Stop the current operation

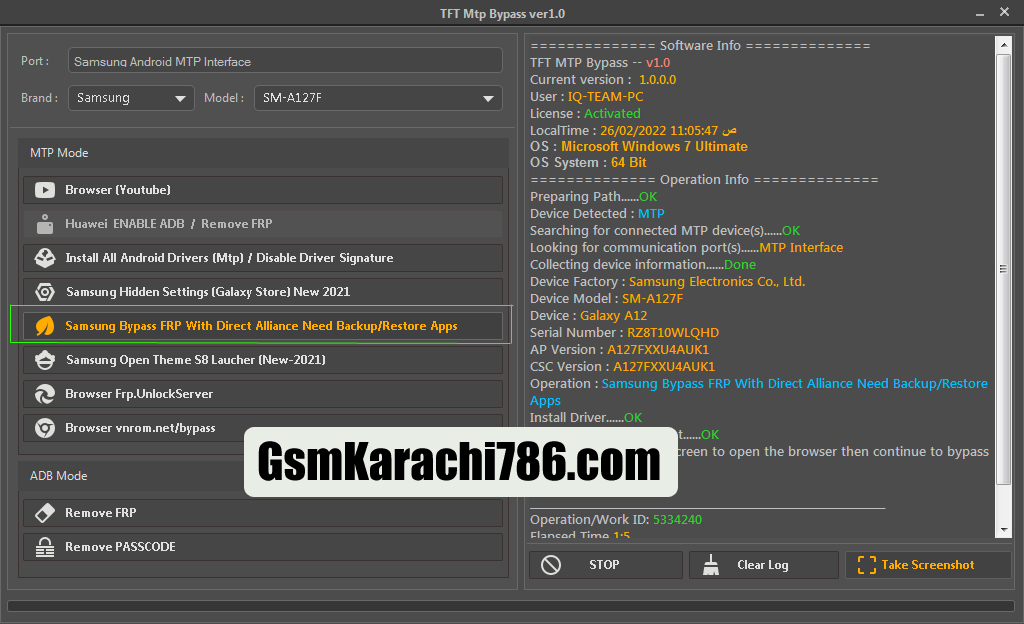[x=605, y=565]
